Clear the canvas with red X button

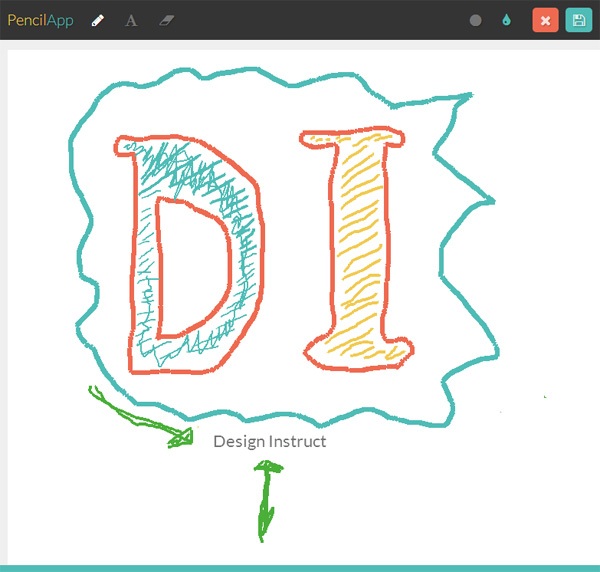coord(545,20)
